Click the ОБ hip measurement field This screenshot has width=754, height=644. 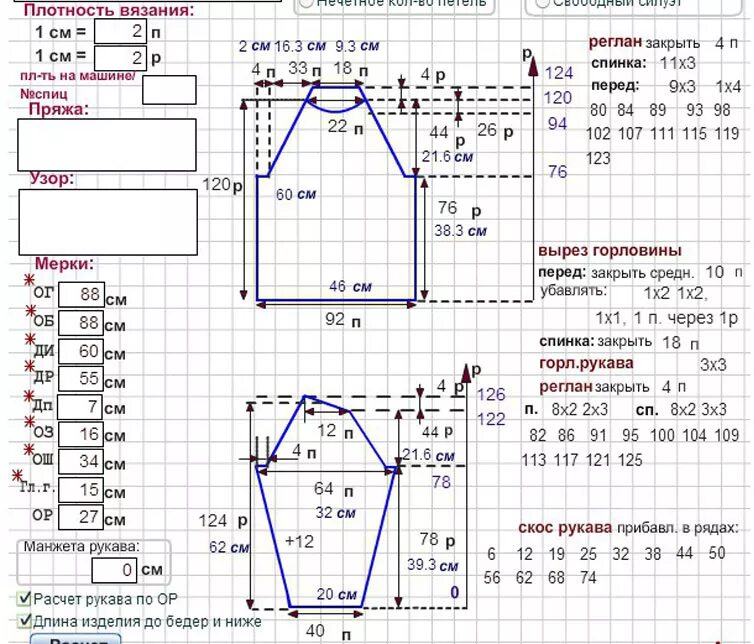[81, 323]
